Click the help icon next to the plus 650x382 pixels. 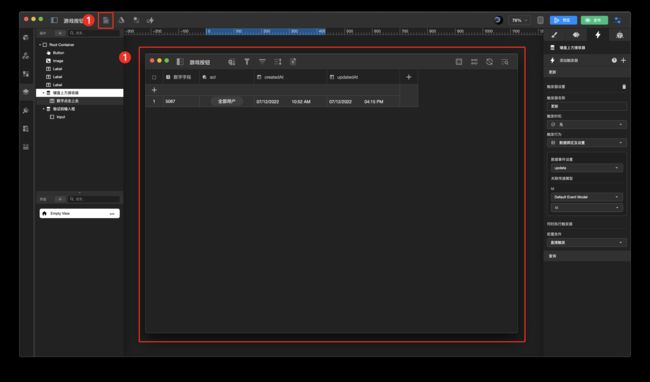614,60
